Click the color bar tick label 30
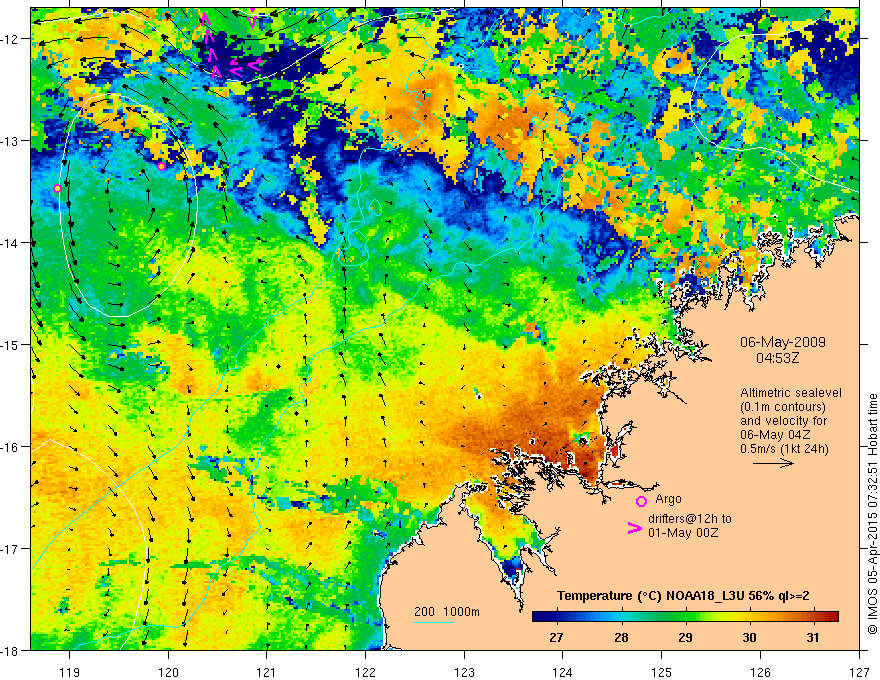880x680 pixels. tap(749, 637)
